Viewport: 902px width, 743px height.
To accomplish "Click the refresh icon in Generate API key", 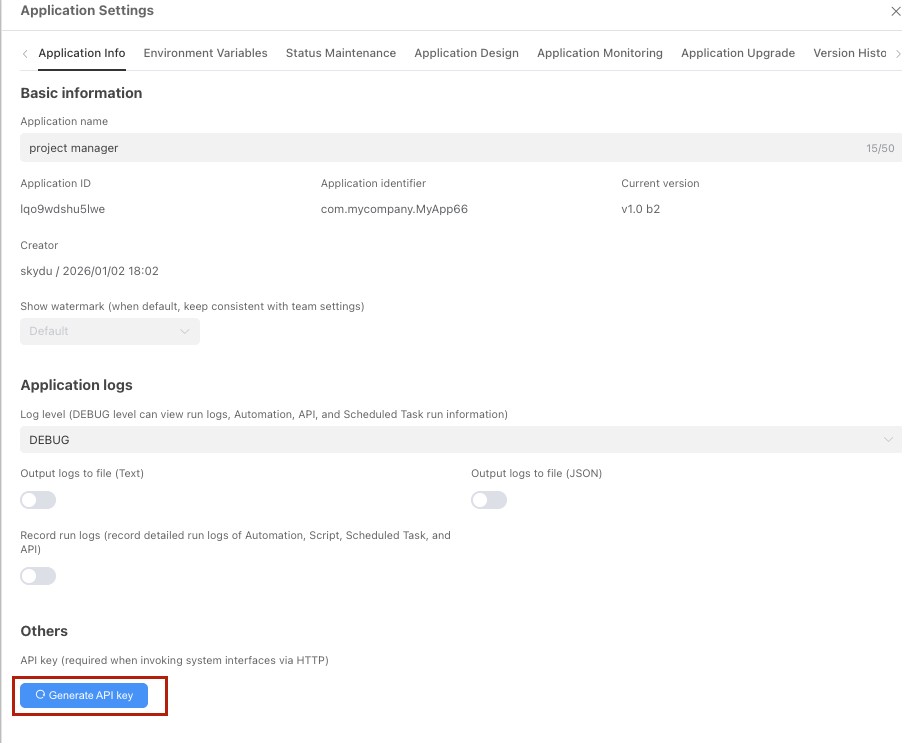I will (x=40, y=695).
